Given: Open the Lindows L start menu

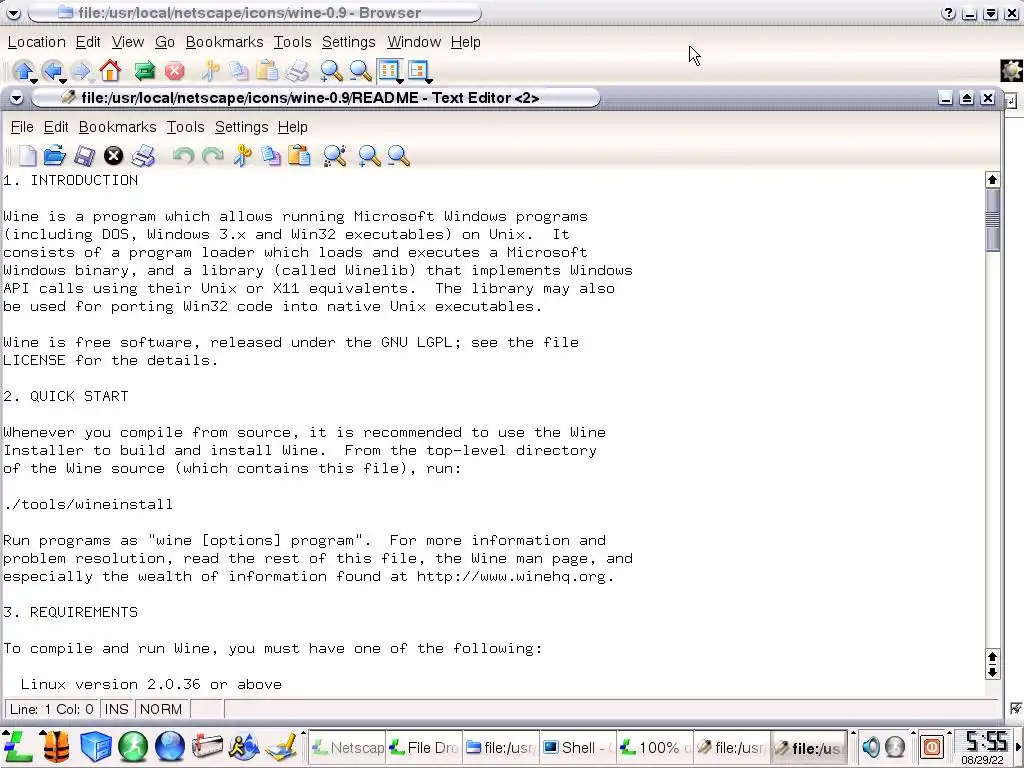Looking at the screenshot, I should 18,746.
